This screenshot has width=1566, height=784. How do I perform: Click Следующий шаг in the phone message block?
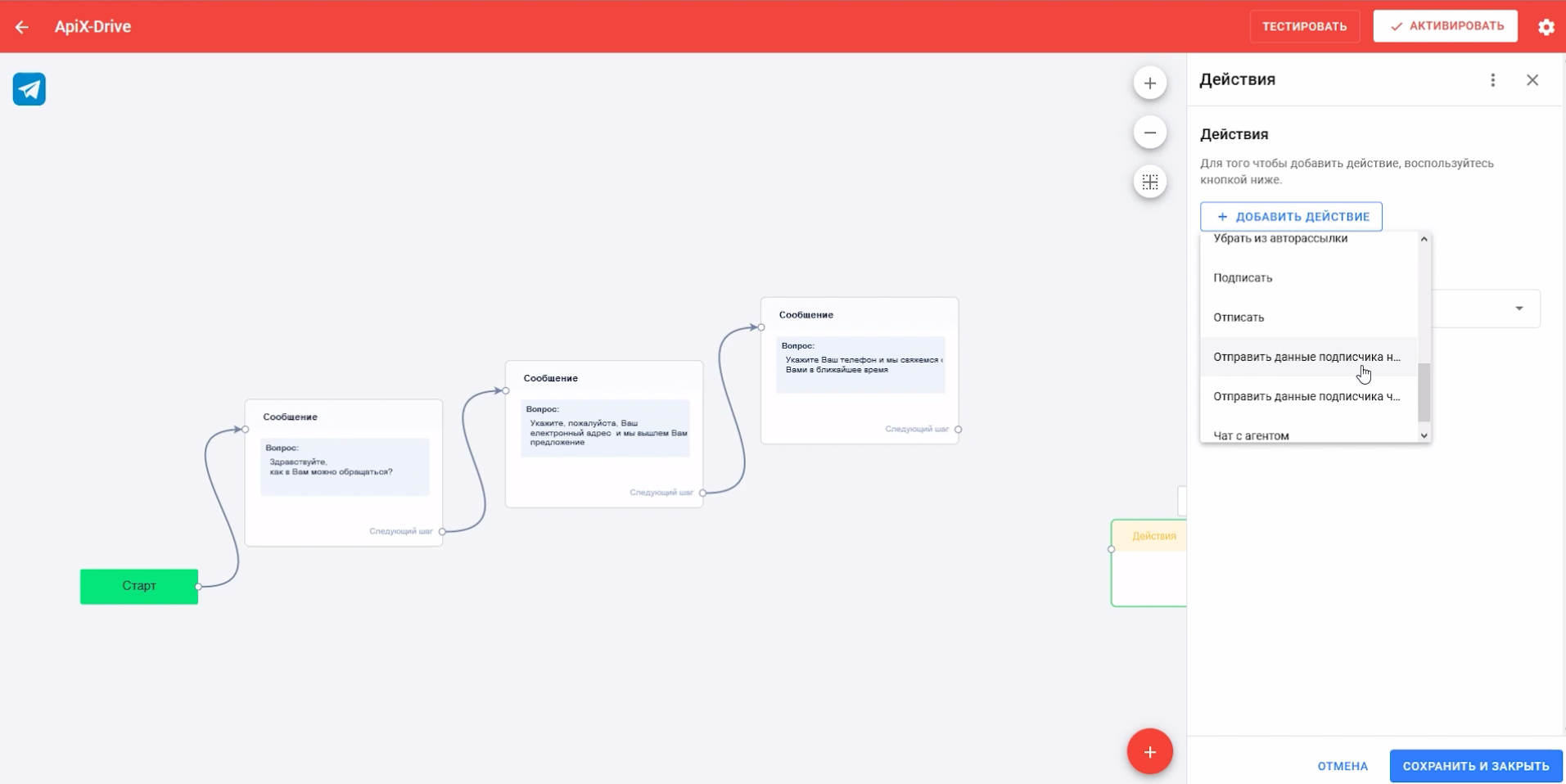click(x=916, y=429)
